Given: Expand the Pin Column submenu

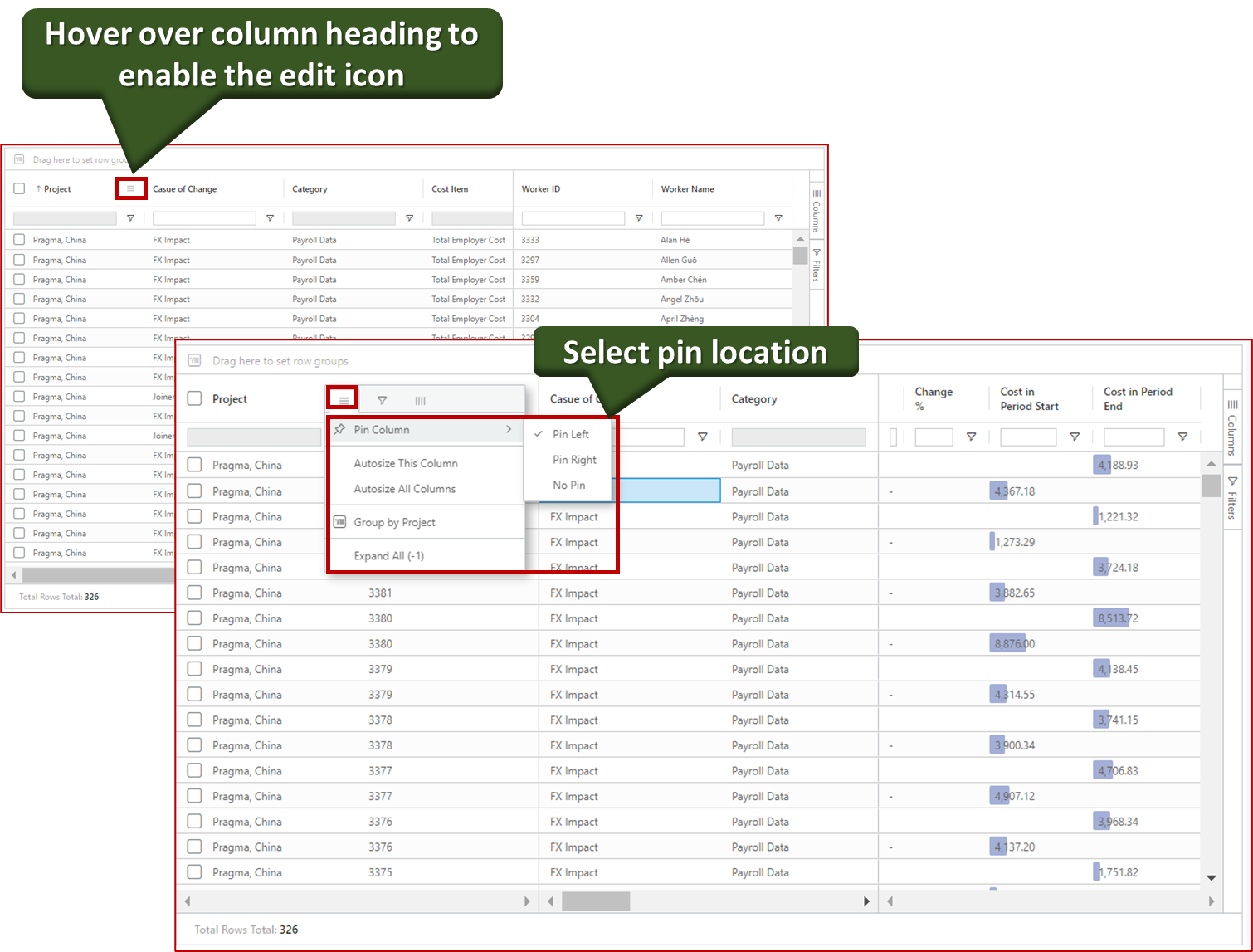Looking at the screenshot, I should click(427, 430).
